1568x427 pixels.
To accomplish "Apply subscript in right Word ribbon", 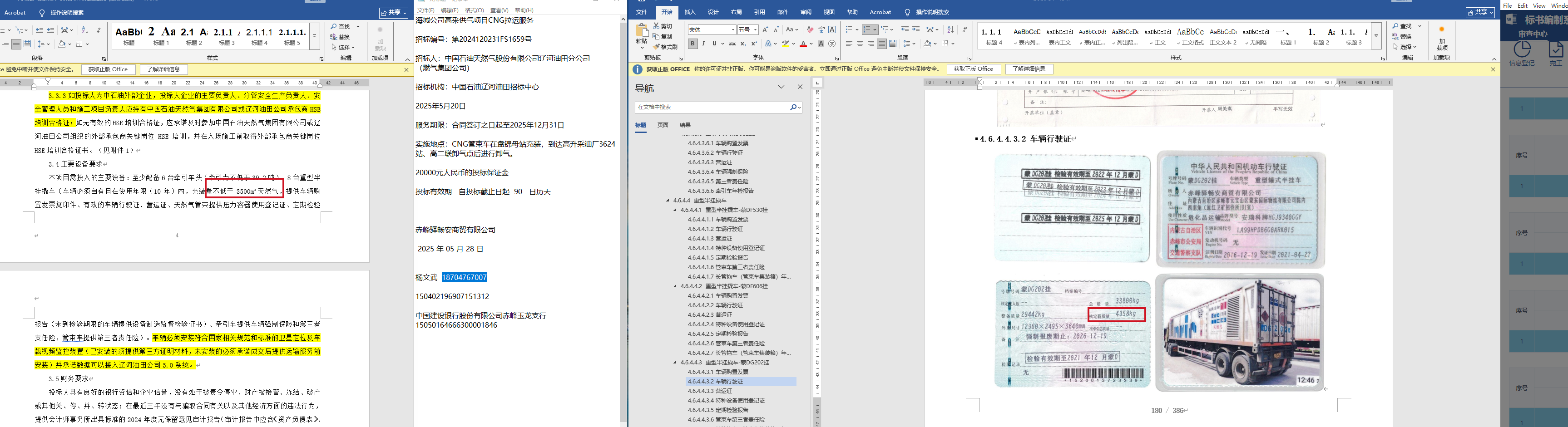I will tap(744, 44).
